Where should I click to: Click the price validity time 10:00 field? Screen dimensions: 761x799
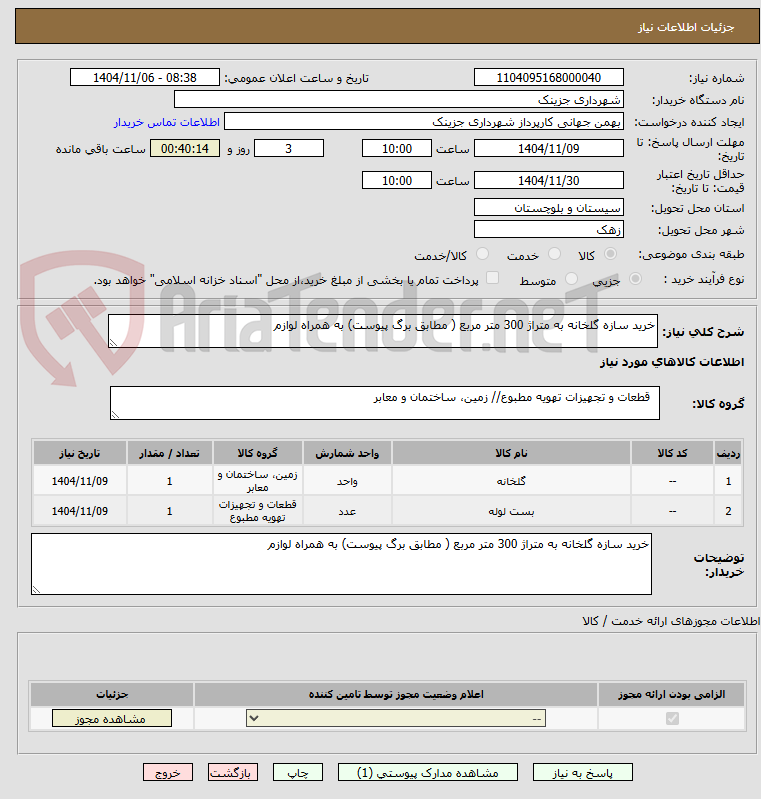pyautogui.click(x=397, y=180)
